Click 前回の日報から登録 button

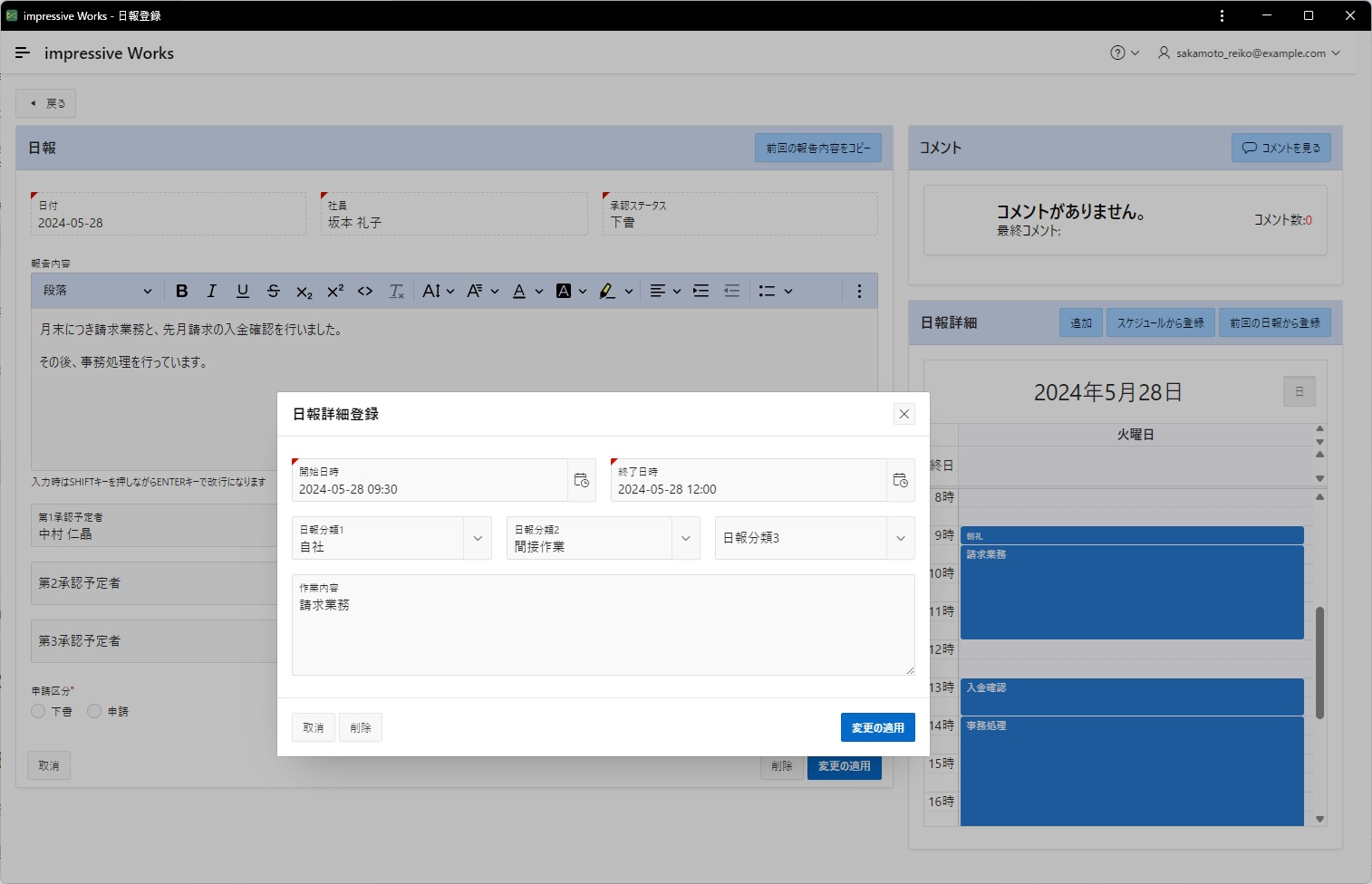coord(1274,322)
